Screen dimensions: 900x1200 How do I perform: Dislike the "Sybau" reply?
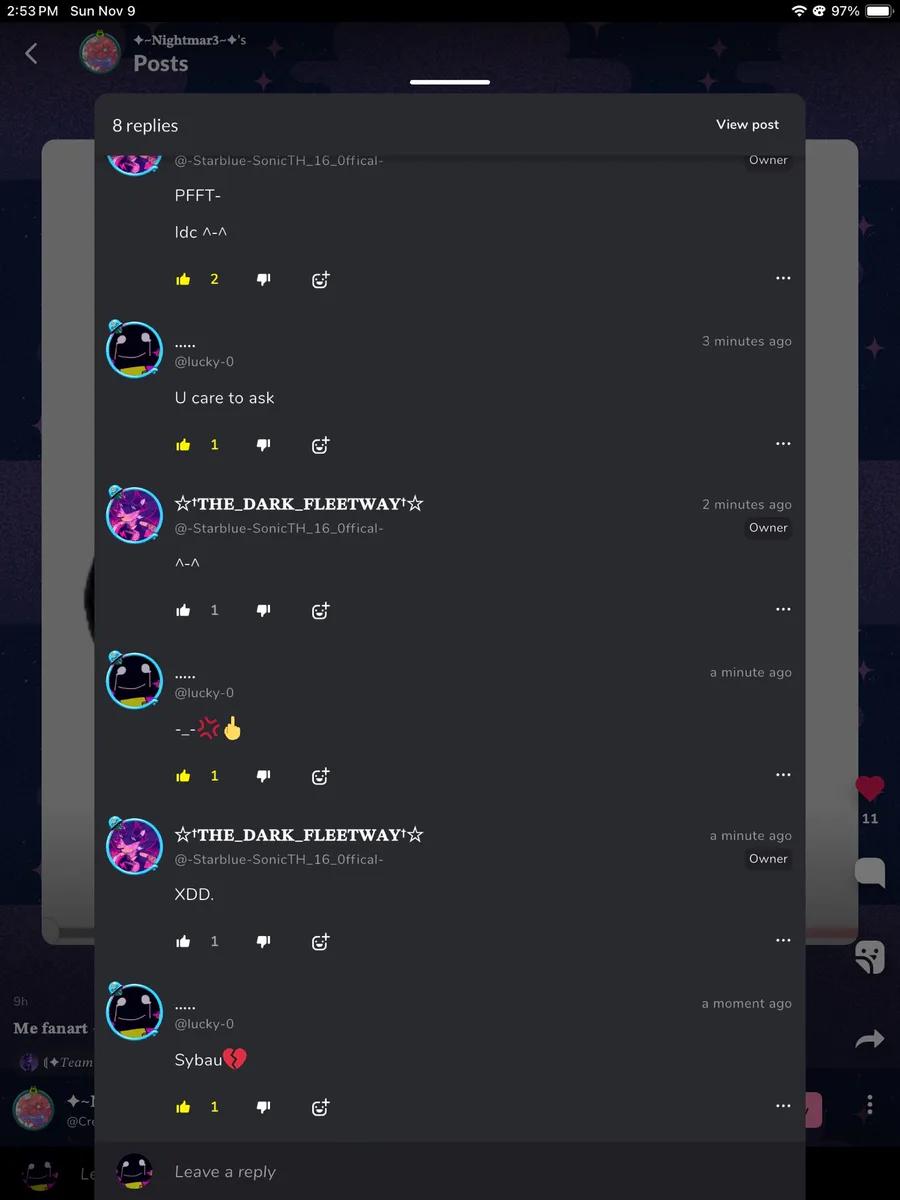pos(264,1107)
